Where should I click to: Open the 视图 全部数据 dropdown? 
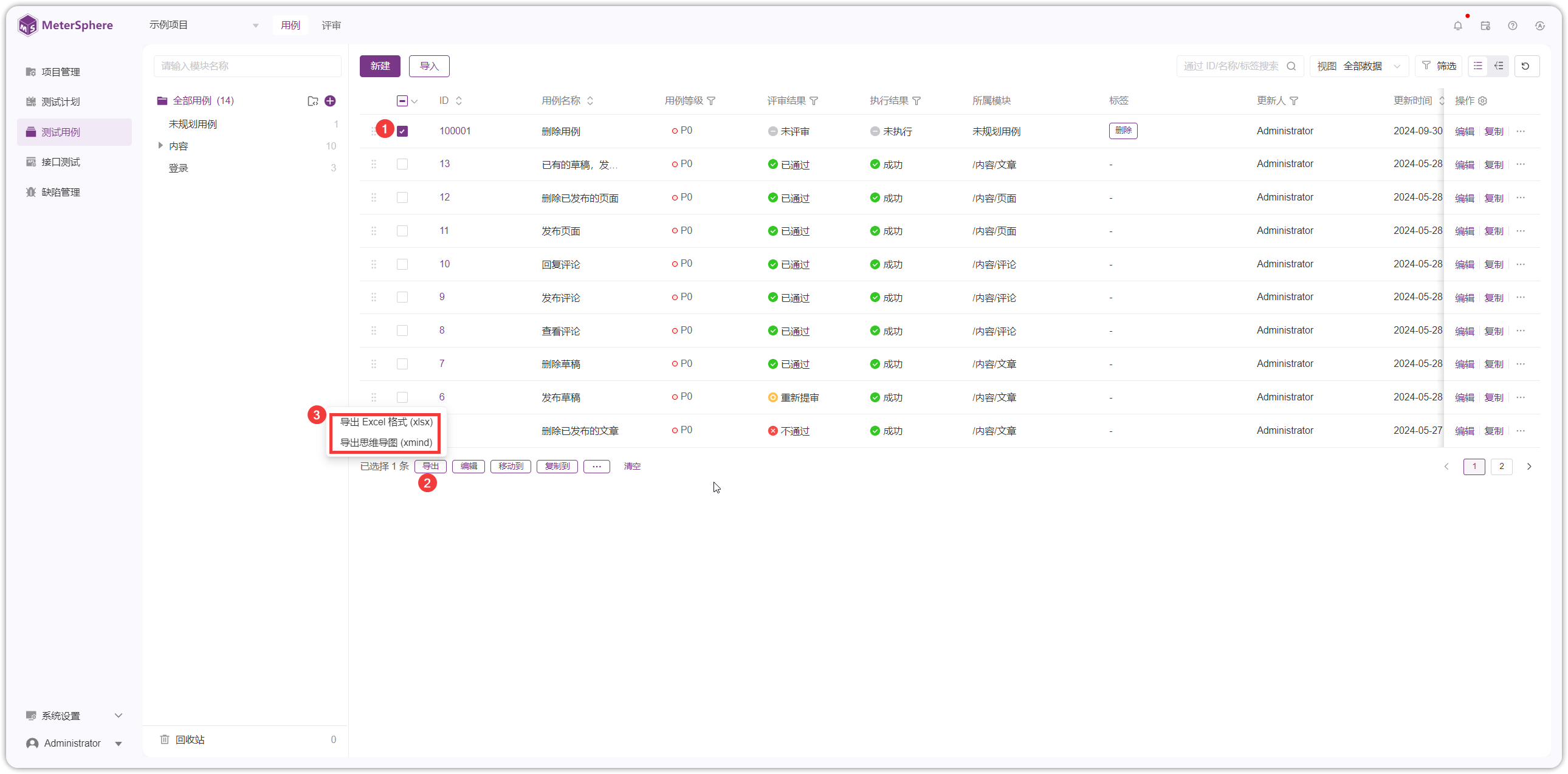(x=1358, y=66)
